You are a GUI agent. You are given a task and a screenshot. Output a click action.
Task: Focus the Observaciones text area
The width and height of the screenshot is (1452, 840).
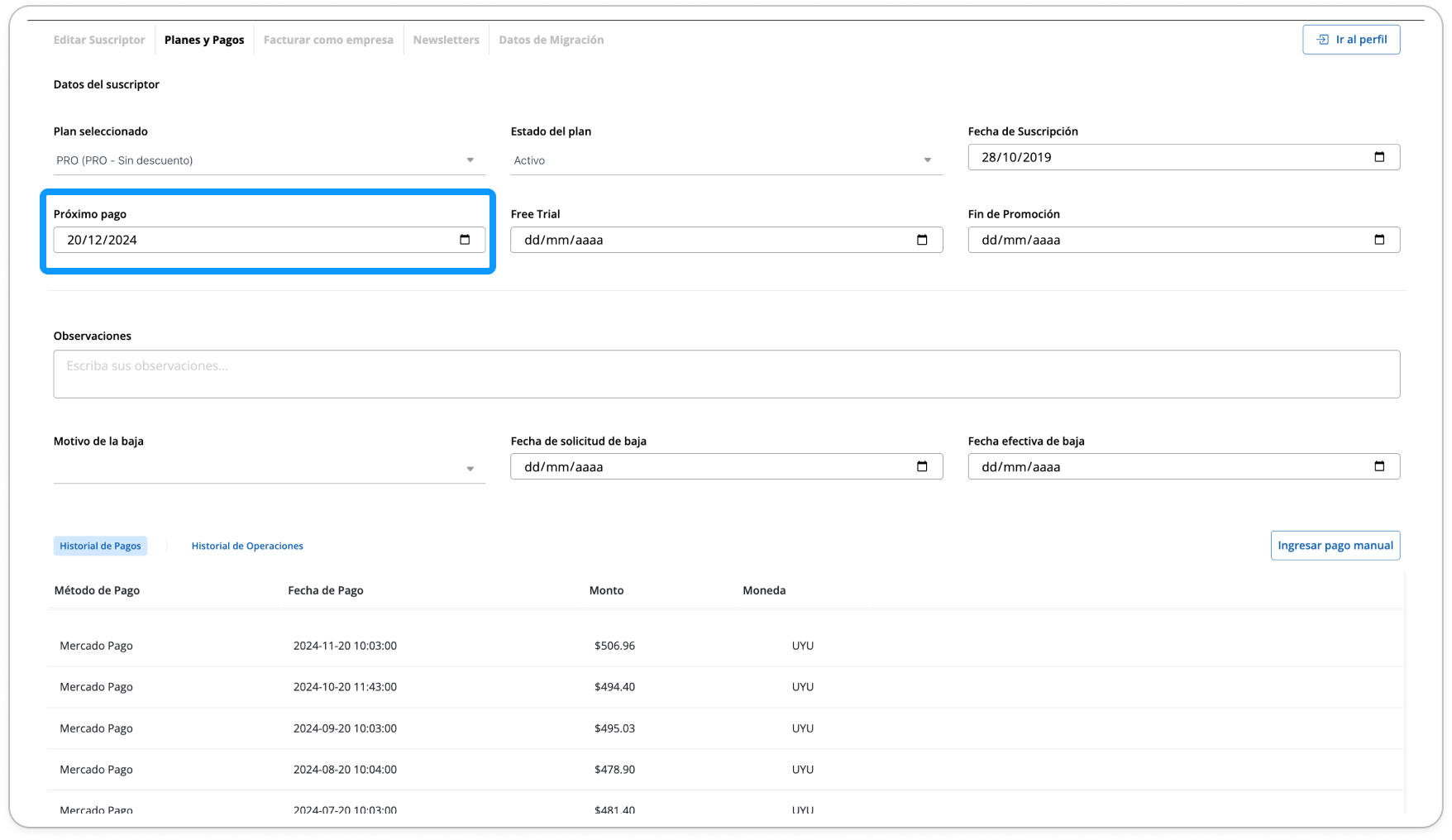[726, 374]
